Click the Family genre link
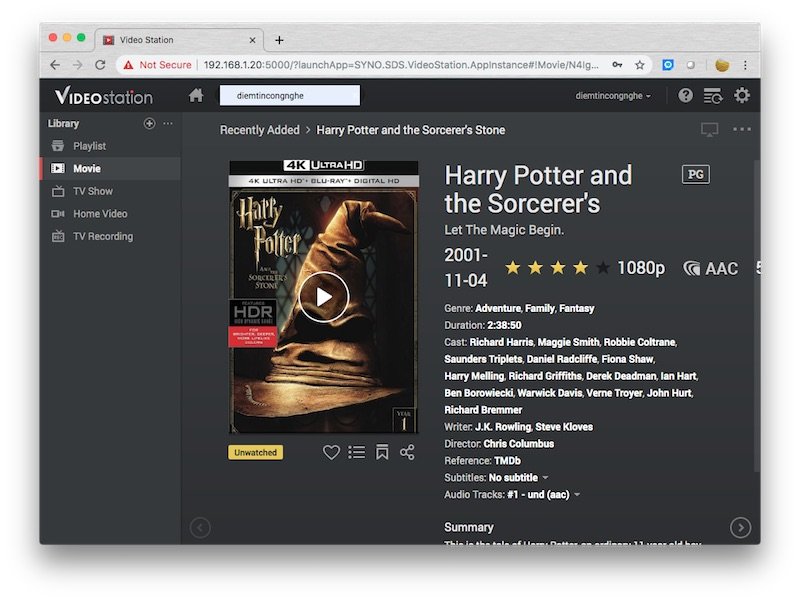This screenshot has height=601, width=800. (x=540, y=308)
